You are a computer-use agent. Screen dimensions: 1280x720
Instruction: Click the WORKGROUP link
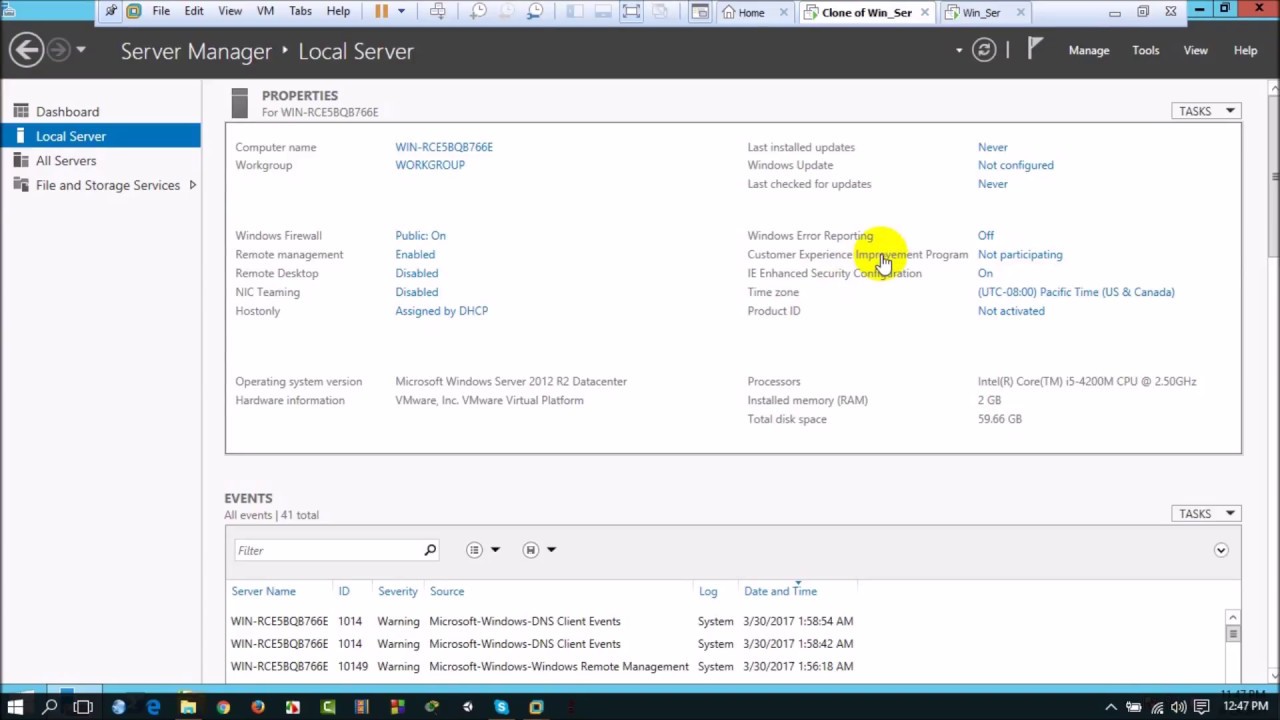[x=430, y=165]
